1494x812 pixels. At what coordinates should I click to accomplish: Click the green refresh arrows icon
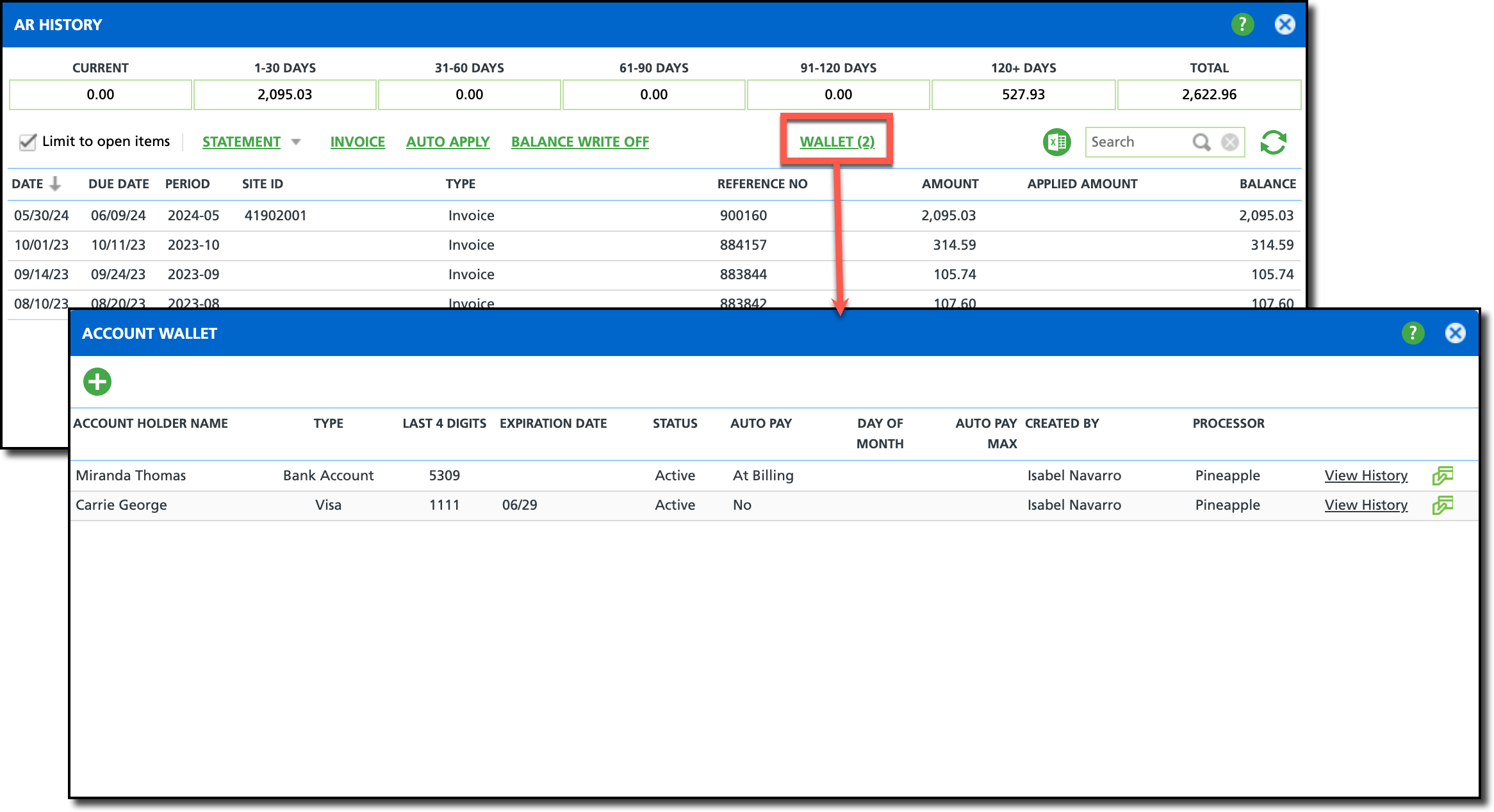tap(1273, 142)
